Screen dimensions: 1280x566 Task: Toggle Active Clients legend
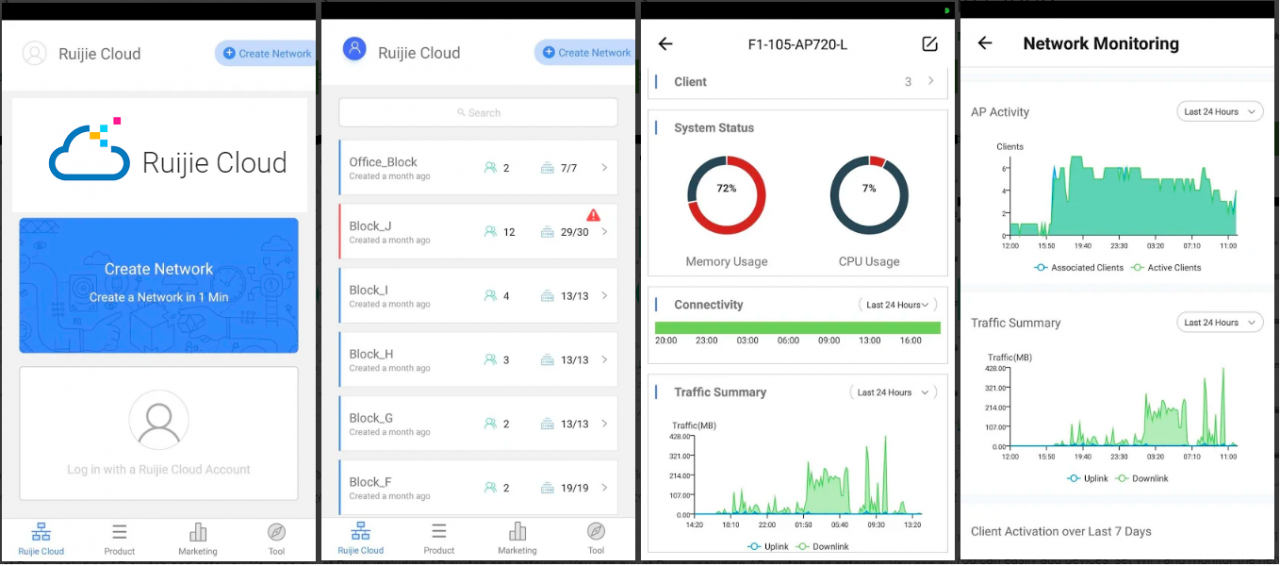(x=1166, y=268)
